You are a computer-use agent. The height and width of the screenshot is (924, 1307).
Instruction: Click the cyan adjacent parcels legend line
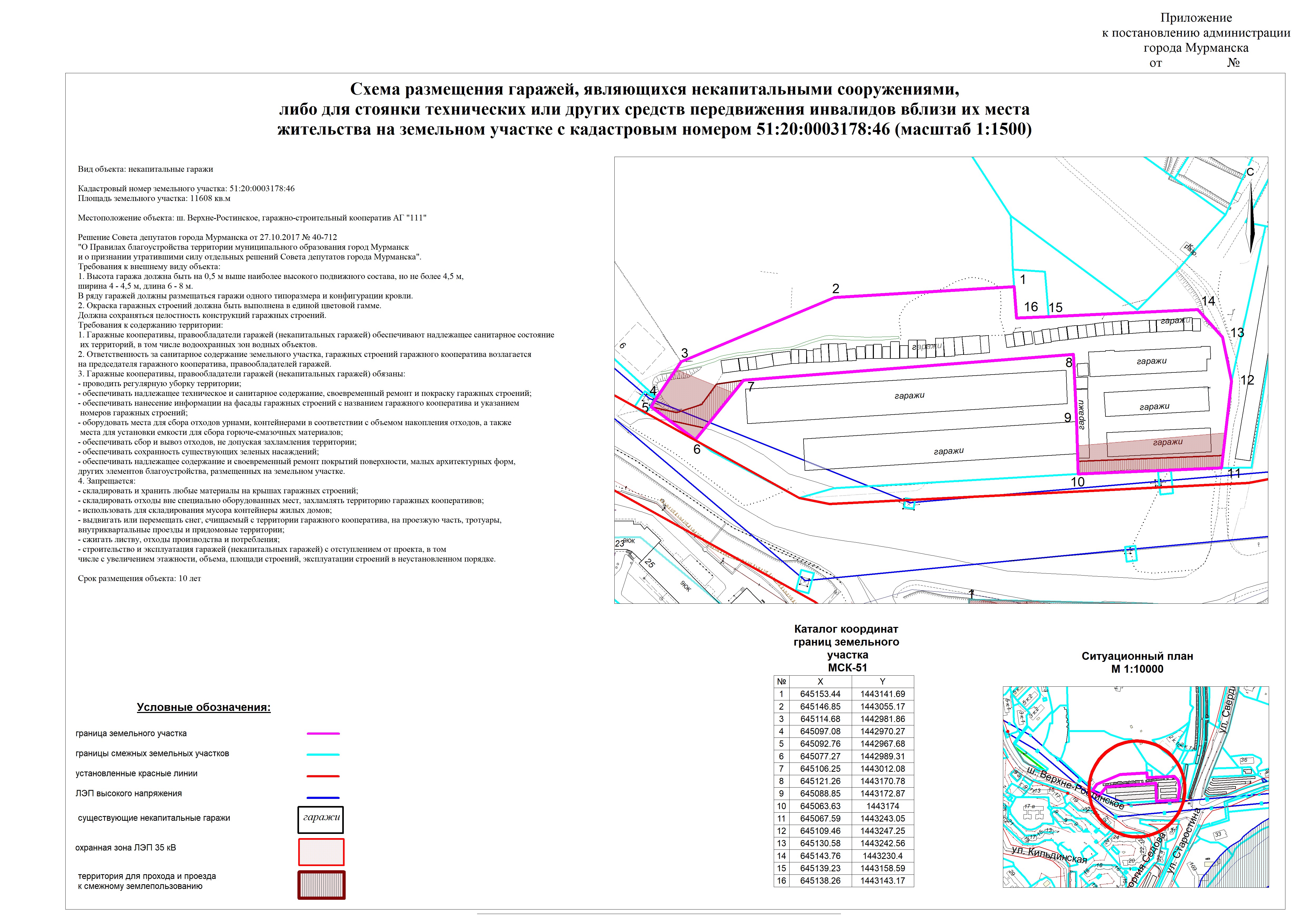pyautogui.click(x=323, y=754)
